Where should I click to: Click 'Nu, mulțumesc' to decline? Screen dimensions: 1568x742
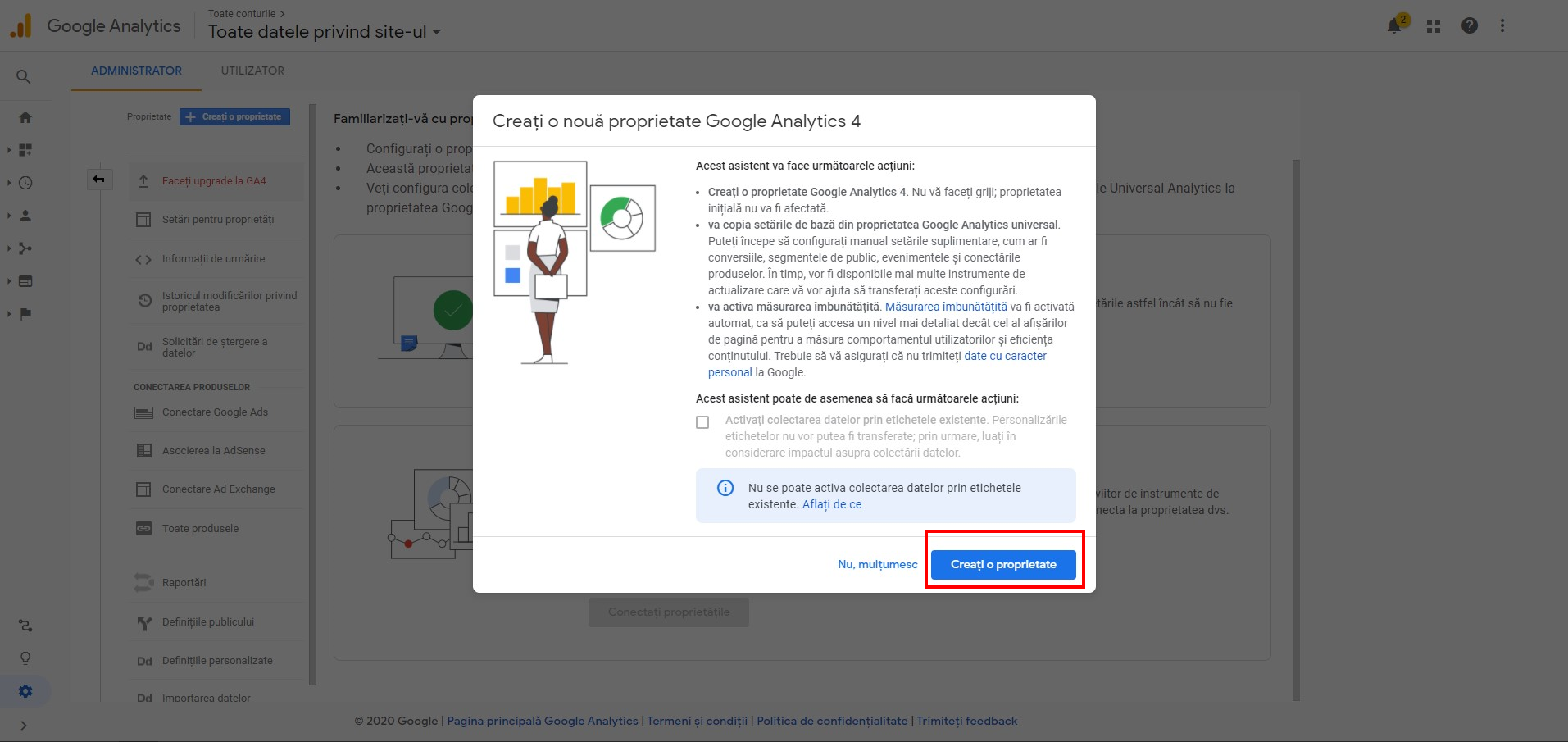pos(877,564)
